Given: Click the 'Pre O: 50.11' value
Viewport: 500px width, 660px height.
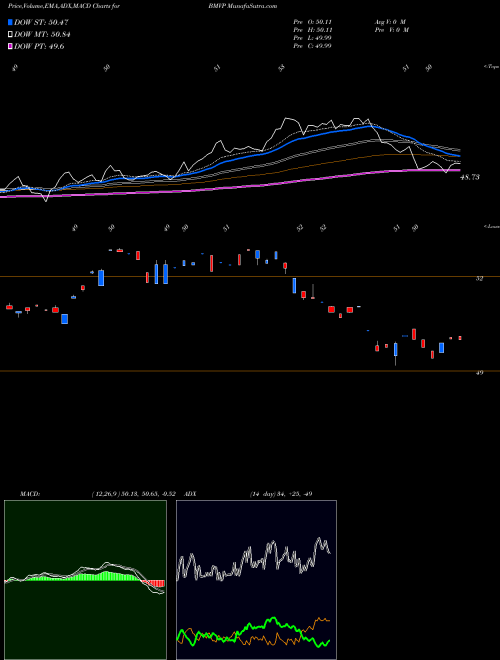Looking at the screenshot, I should click(313, 21).
